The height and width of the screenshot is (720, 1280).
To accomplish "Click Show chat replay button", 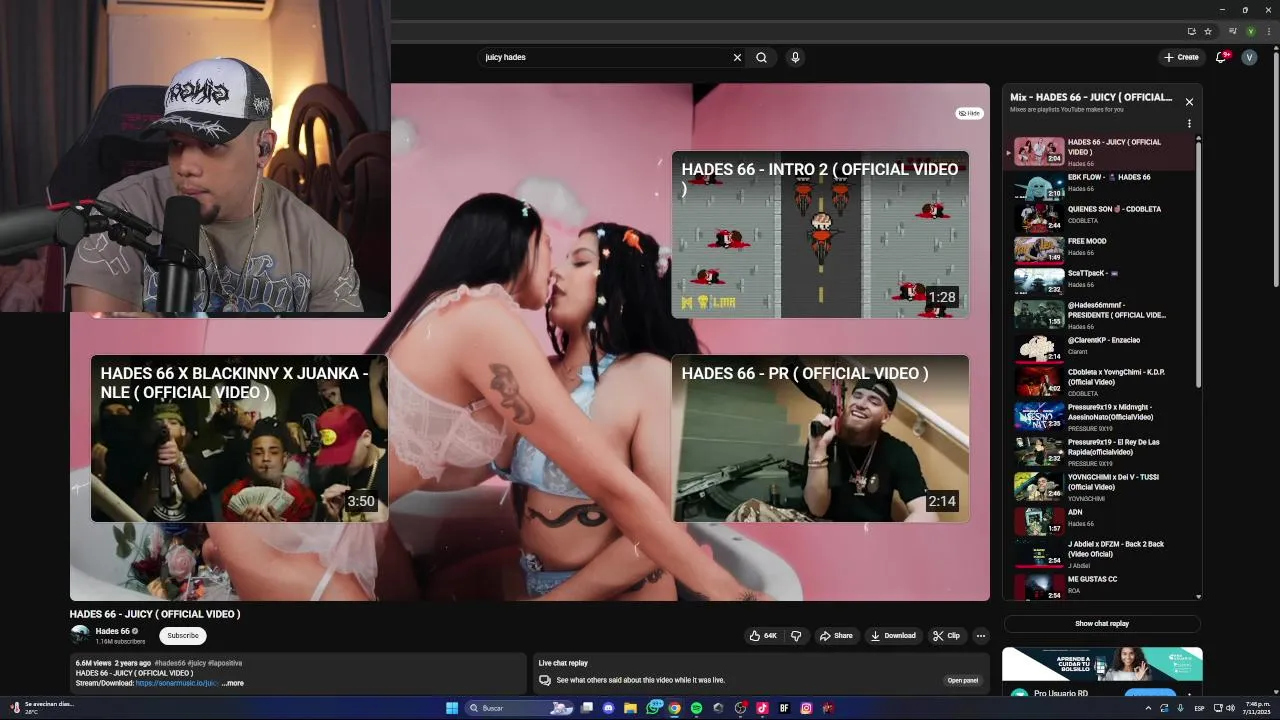I will click(1102, 624).
